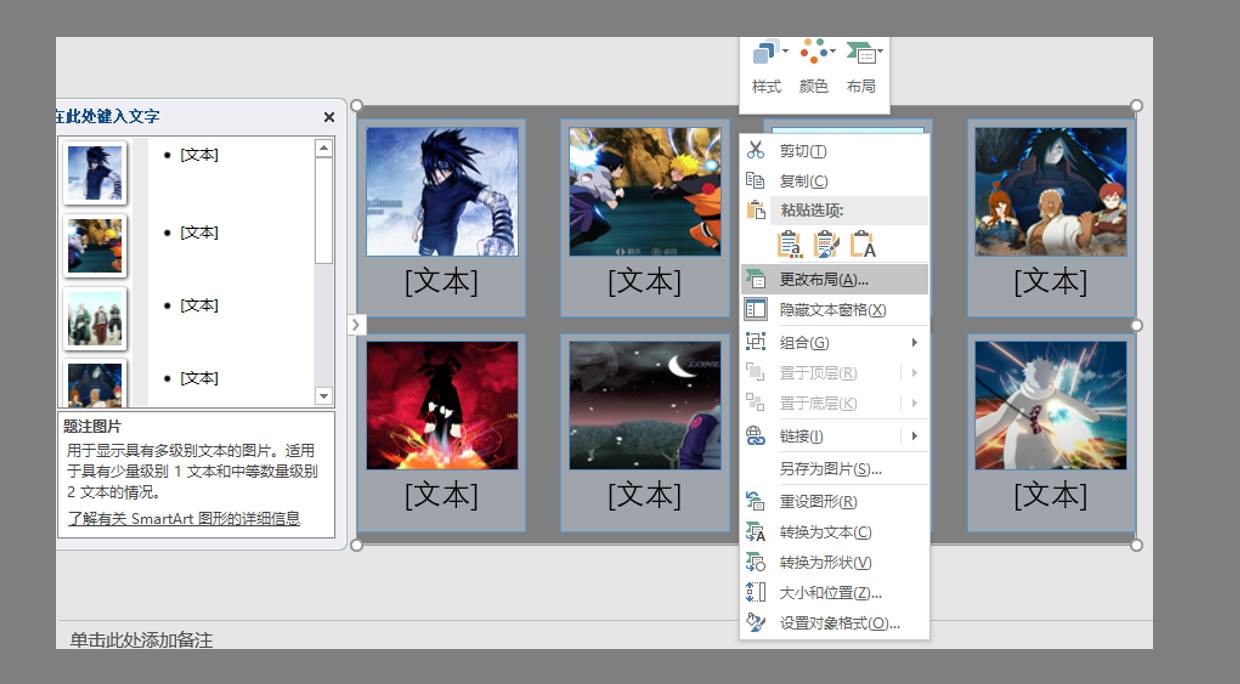Close the text pane with X
1240x684 pixels.
coord(329,117)
